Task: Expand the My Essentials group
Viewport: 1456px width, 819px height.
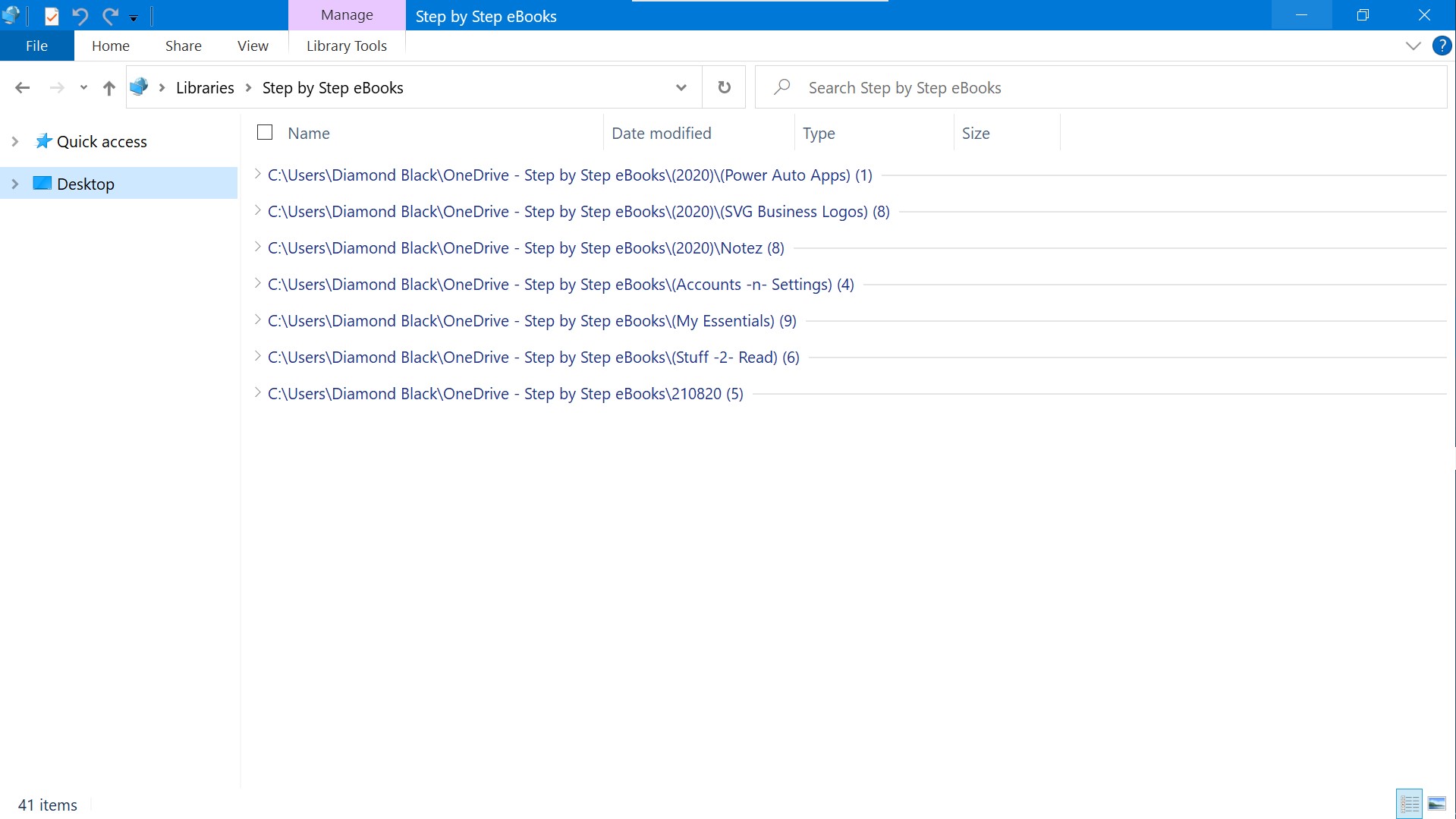Action: pyautogui.click(x=258, y=320)
